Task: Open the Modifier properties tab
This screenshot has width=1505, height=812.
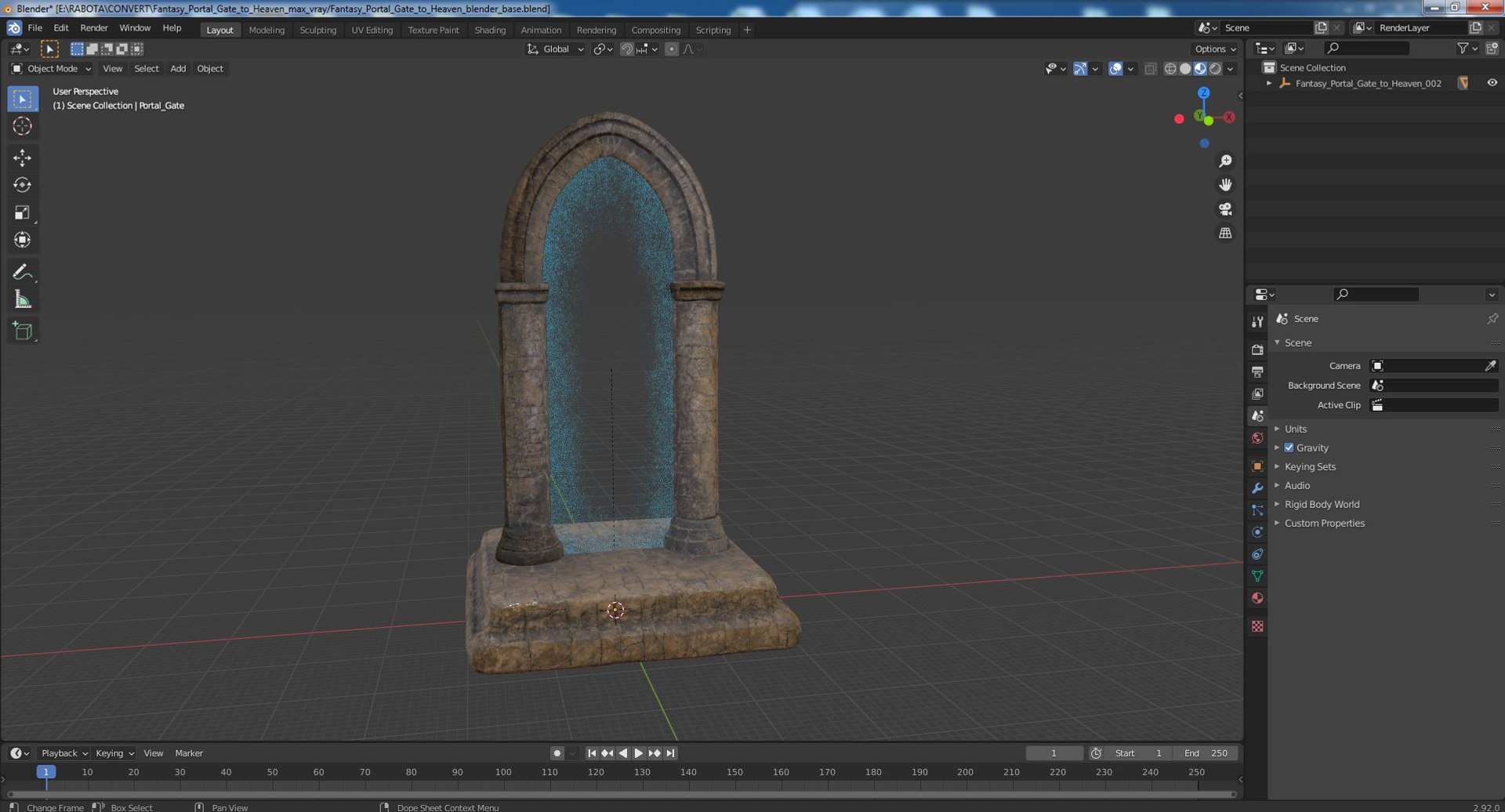Action: pyautogui.click(x=1257, y=488)
